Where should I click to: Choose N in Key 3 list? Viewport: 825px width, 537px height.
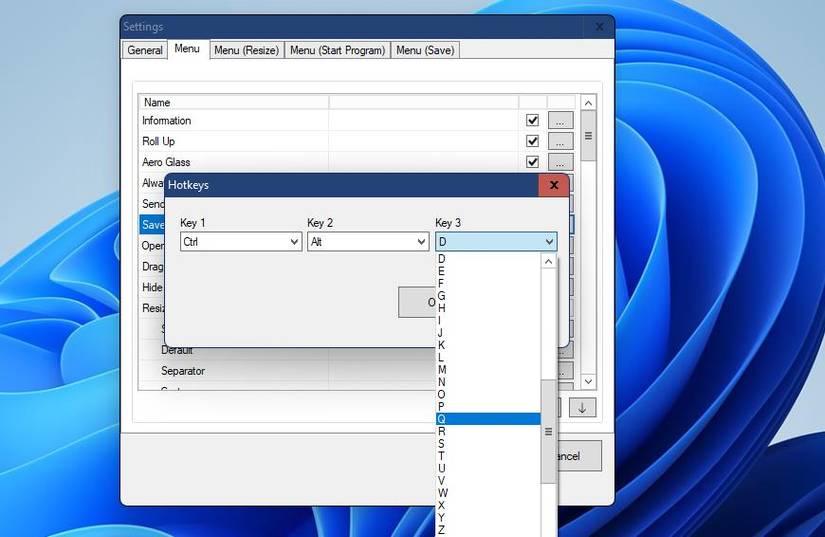489,382
